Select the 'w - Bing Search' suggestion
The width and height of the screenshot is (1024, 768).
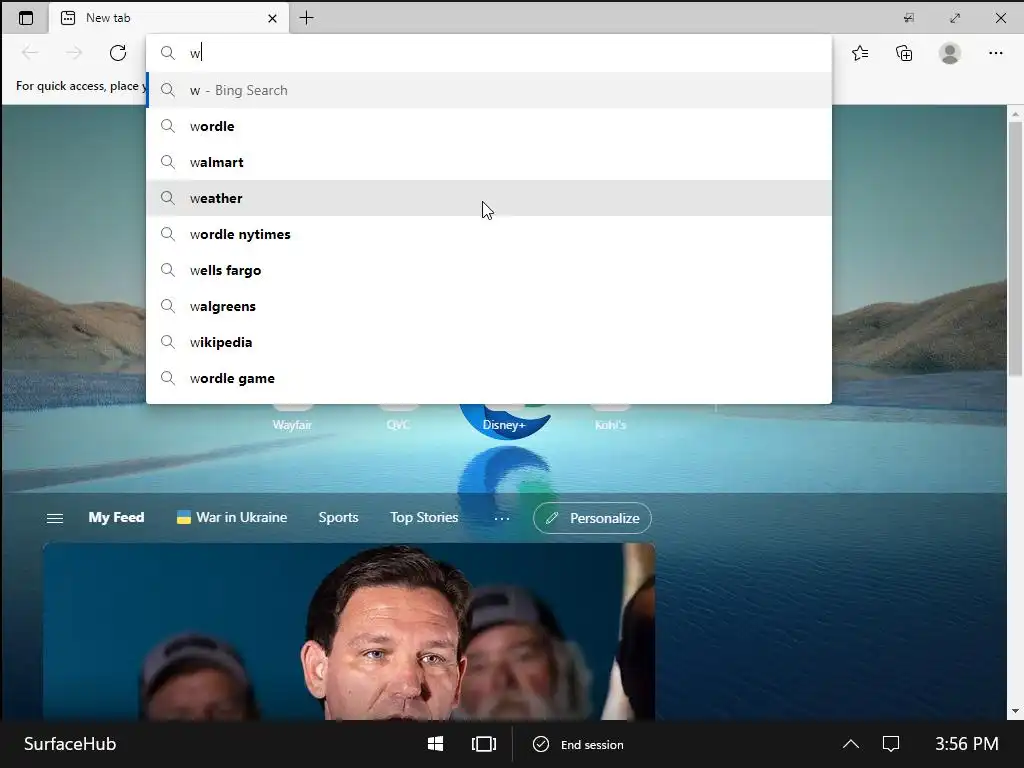click(488, 90)
